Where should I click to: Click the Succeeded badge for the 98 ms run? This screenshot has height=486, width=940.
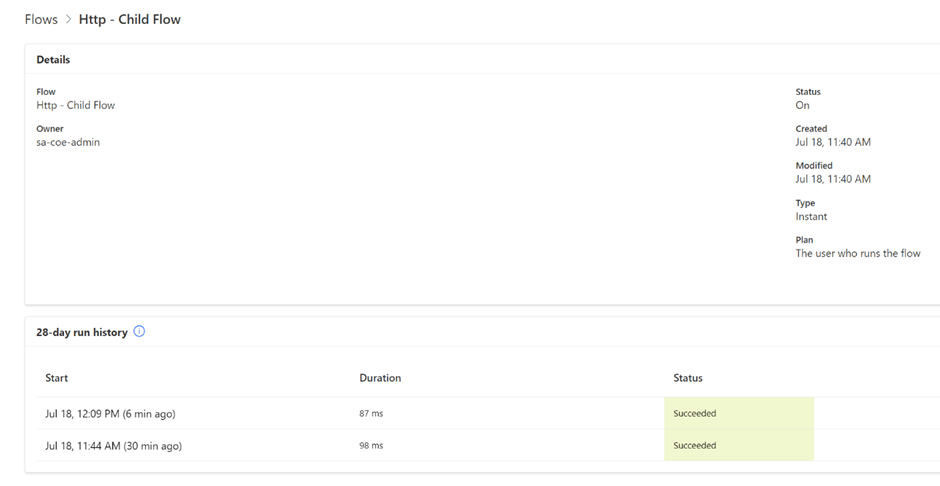point(695,445)
